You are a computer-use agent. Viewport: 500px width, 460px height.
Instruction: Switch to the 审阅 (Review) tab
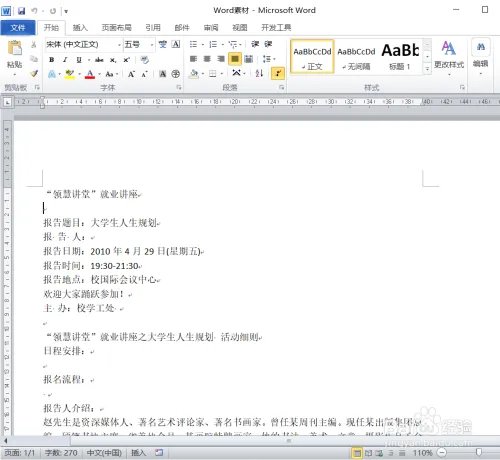211,28
